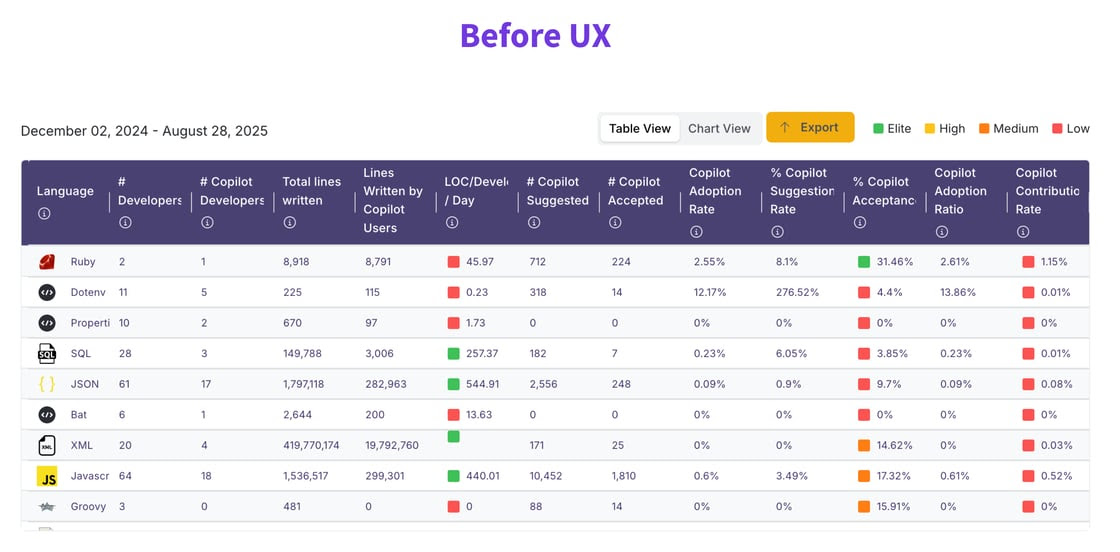Click the green Elite legend swatch

point(878,129)
